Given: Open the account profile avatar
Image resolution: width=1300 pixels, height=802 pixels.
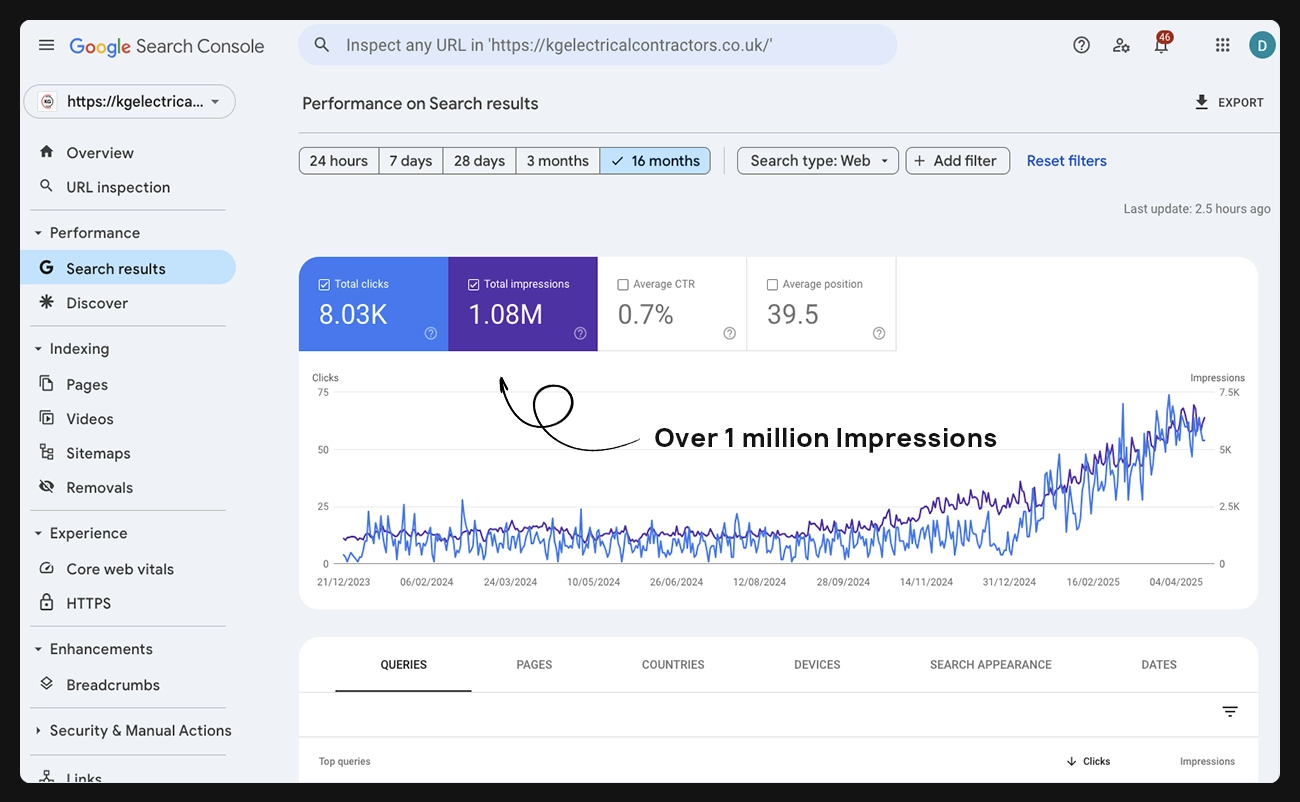Looking at the screenshot, I should click(x=1262, y=45).
